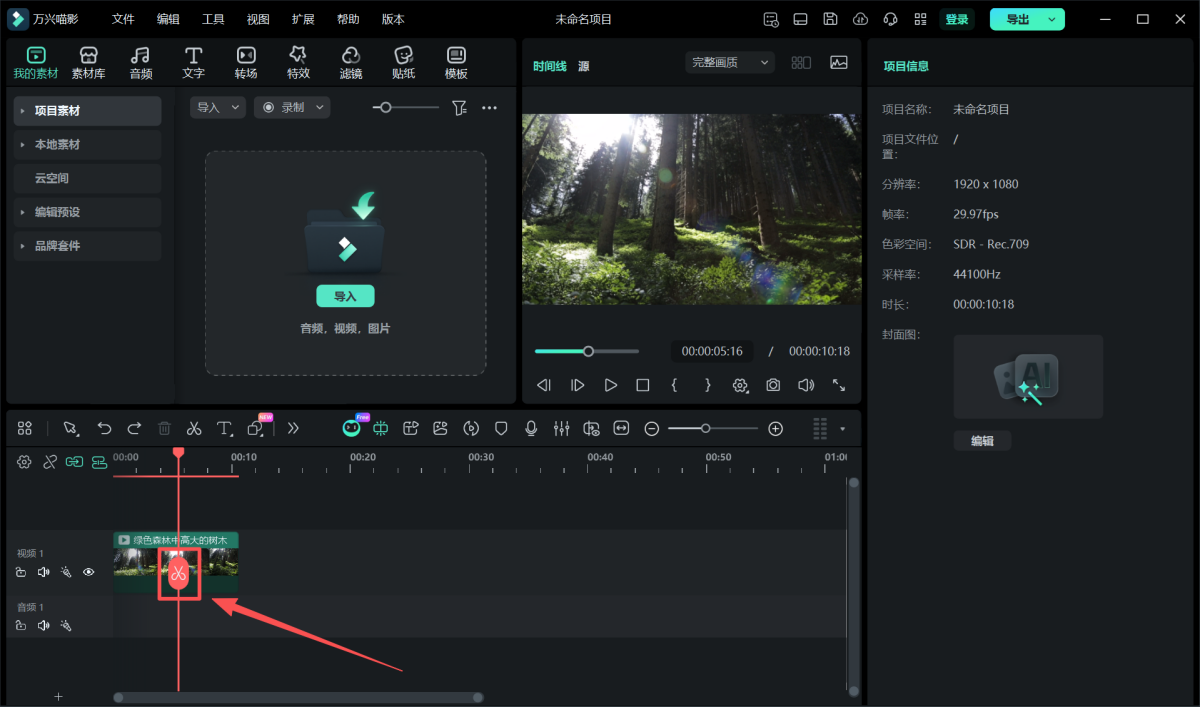Viewport: 1200px width, 707px height.
Task: Click the microphone voiceover record icon
Action: (x=531, y=428)
